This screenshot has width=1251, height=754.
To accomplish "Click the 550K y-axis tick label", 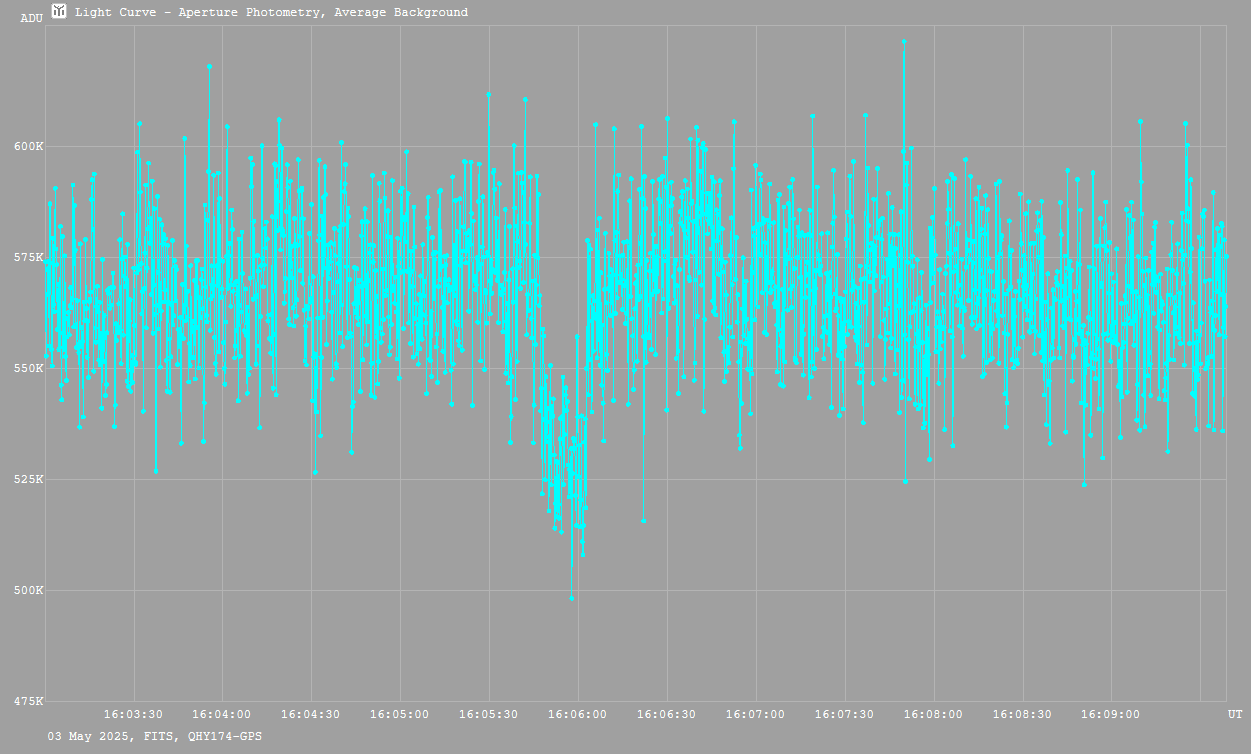I will click(x=28, y=369).
